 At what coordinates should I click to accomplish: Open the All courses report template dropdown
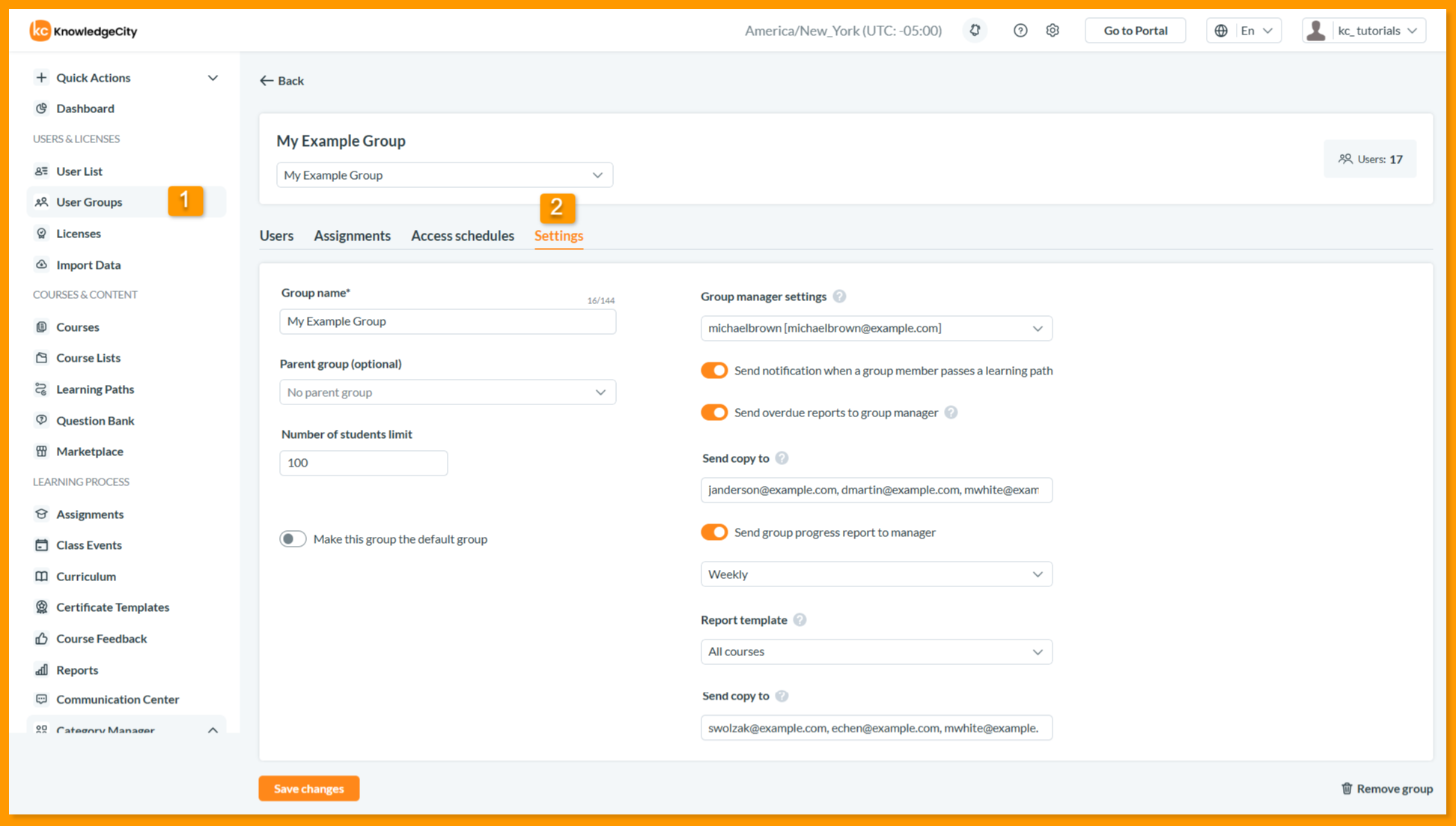pyautogui.click(x=877, y=652)
